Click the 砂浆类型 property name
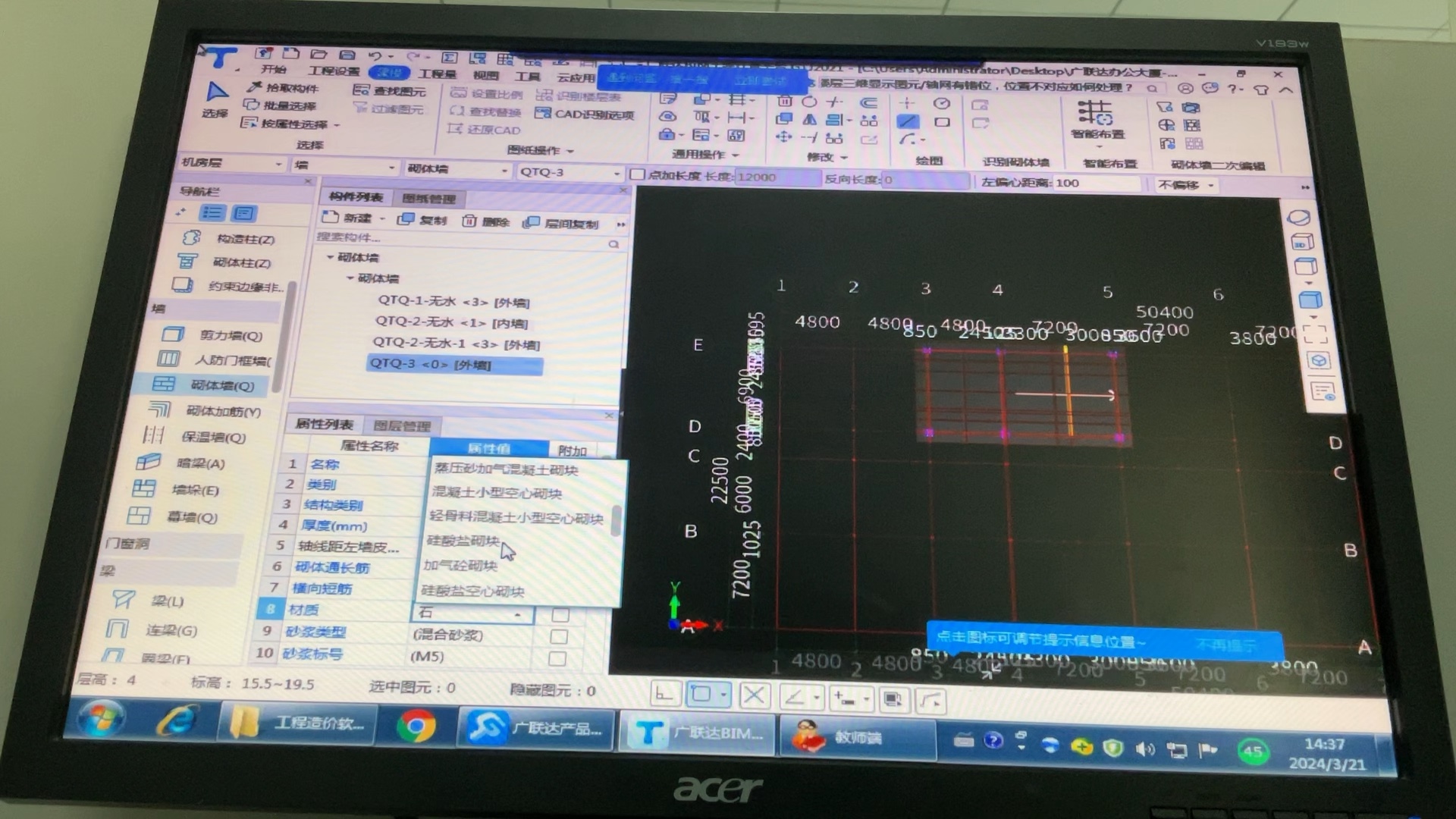 click(x=315, y=632)
